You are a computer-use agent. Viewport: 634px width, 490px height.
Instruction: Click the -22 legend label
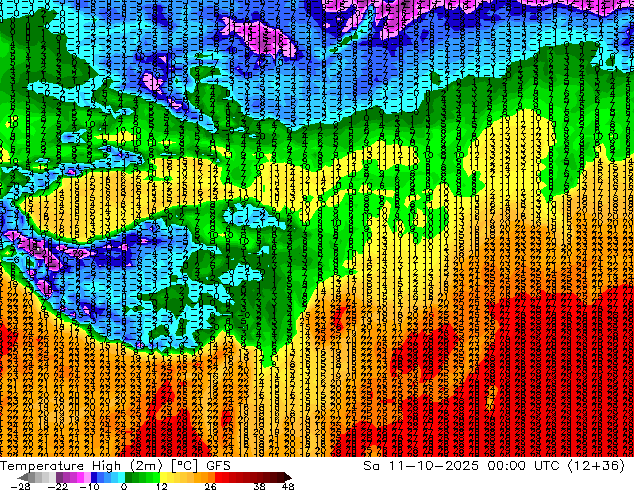pyautogui.click(x=58, y=486)
